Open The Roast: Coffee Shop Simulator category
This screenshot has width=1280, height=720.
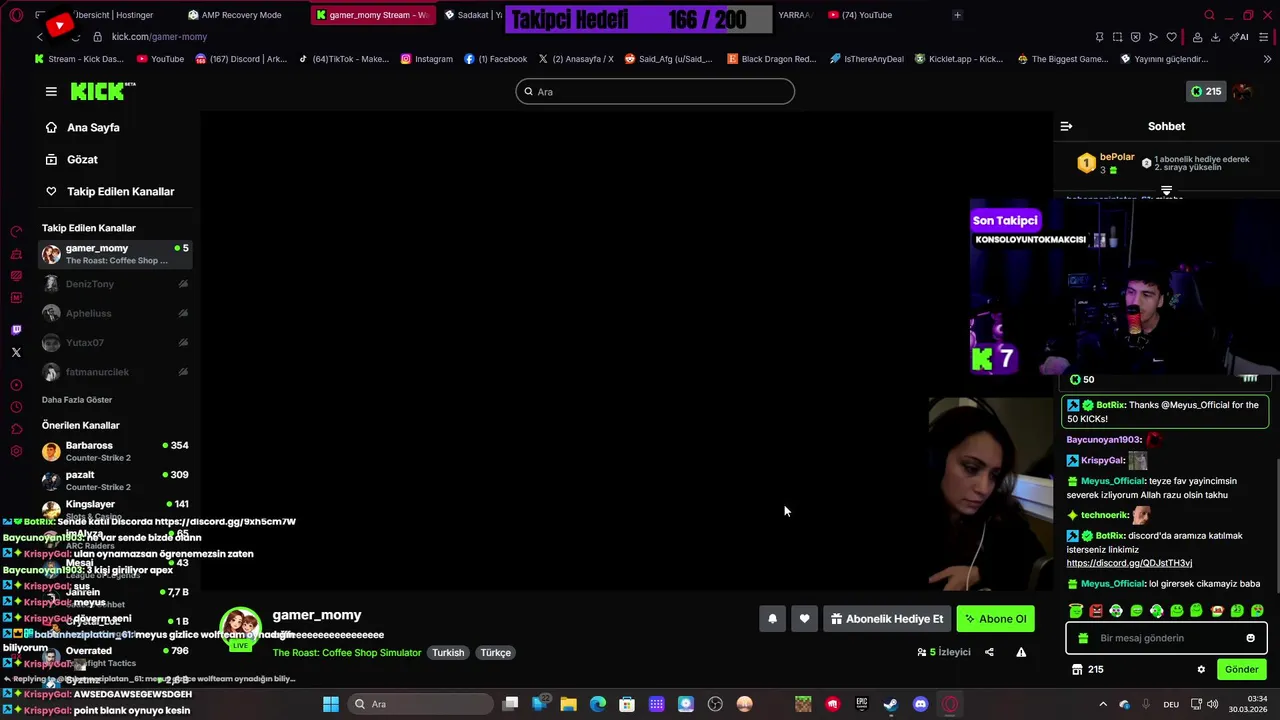(347, 653)
